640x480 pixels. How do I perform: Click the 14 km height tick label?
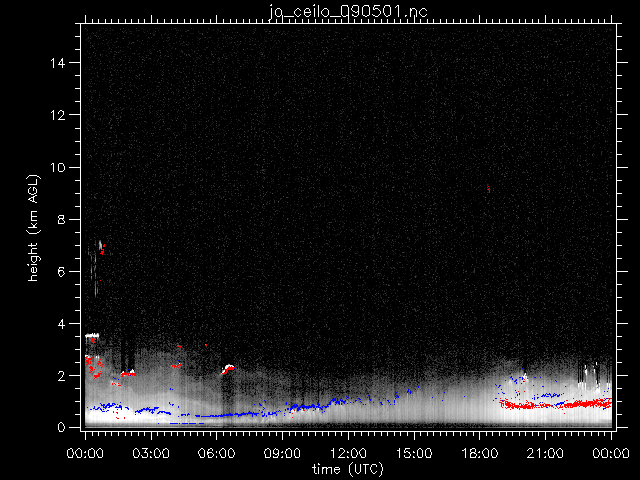[62, 63]
